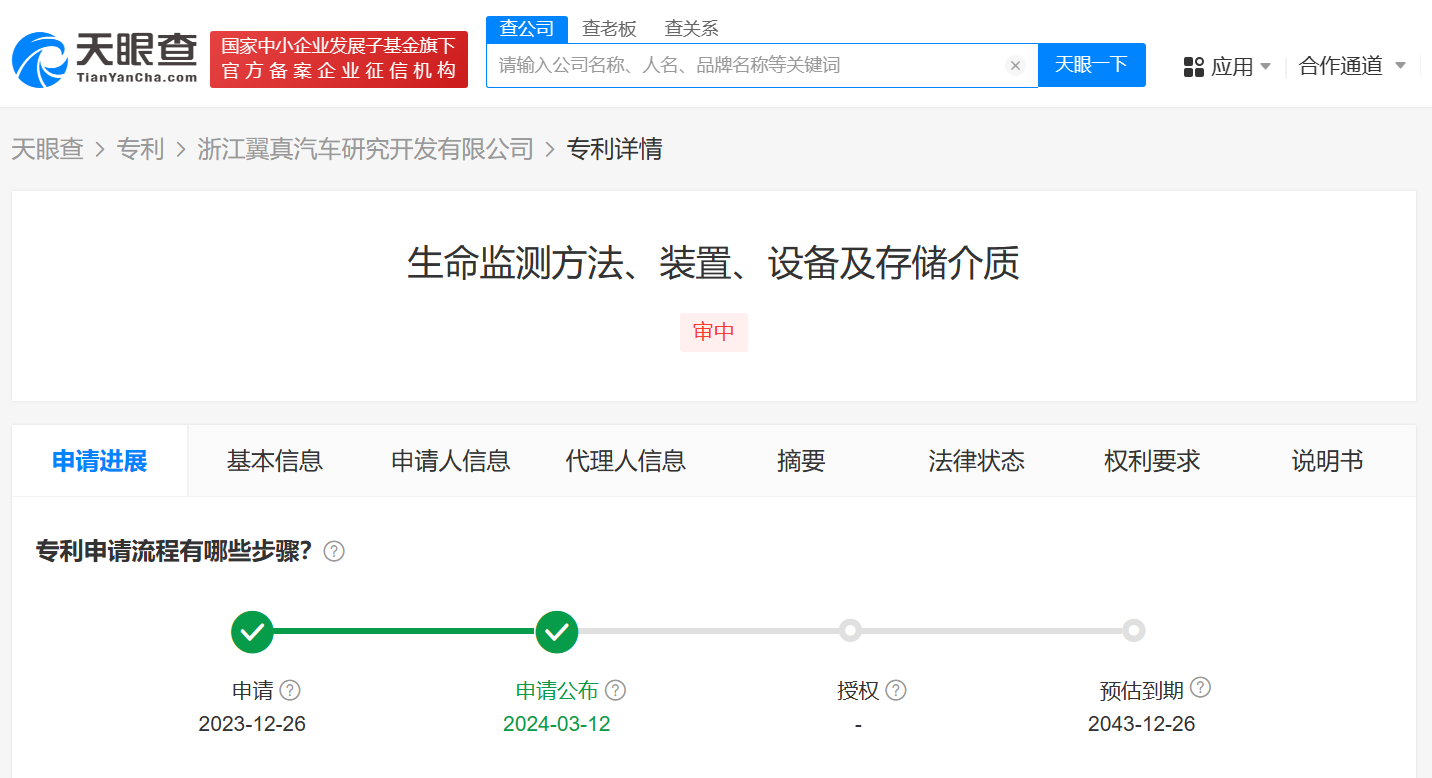Open the 法律状态 tab
This screenshot has height=778, width=1432.
coord(976,461)
